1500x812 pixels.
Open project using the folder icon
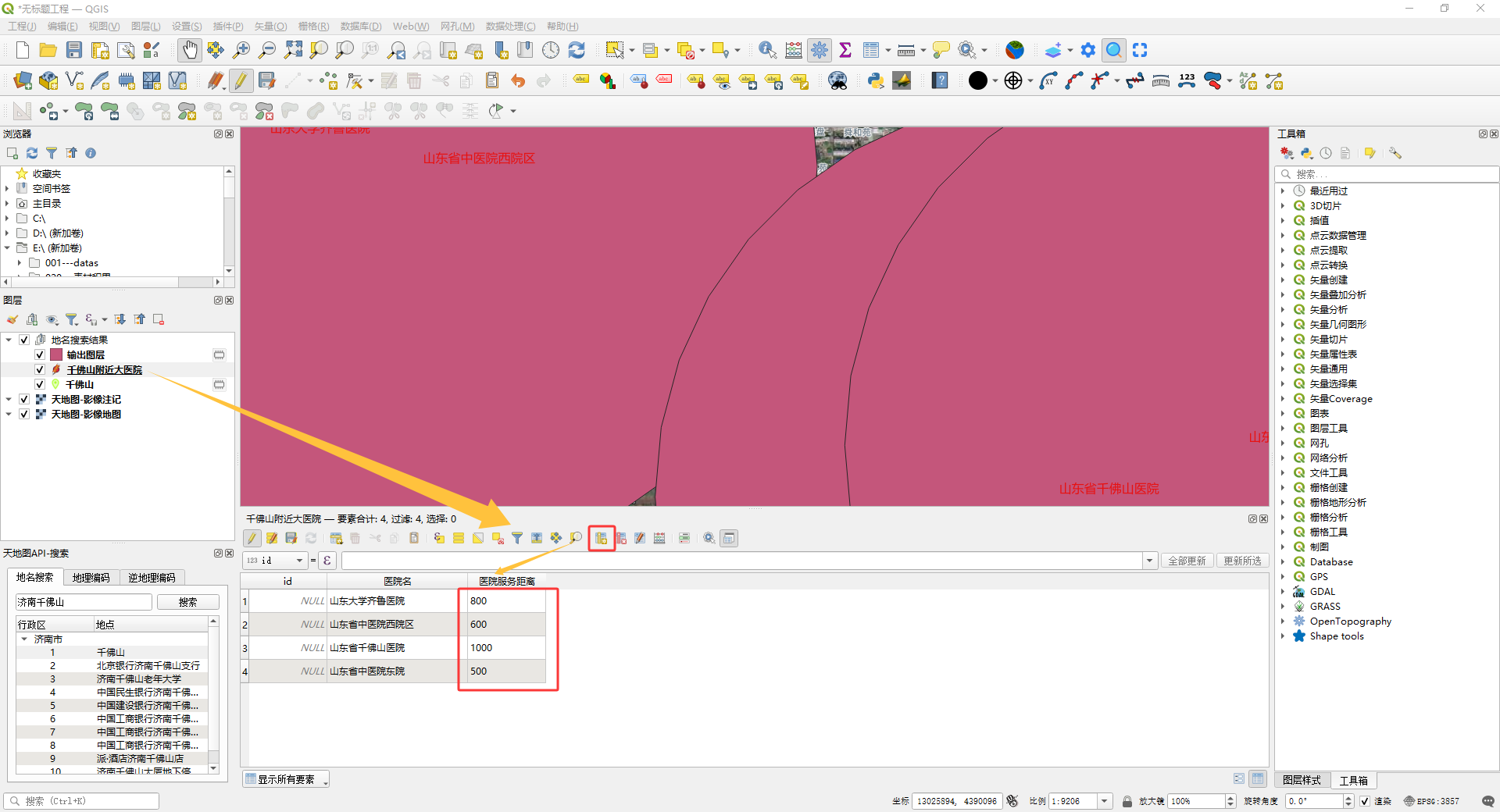[48, 50]
